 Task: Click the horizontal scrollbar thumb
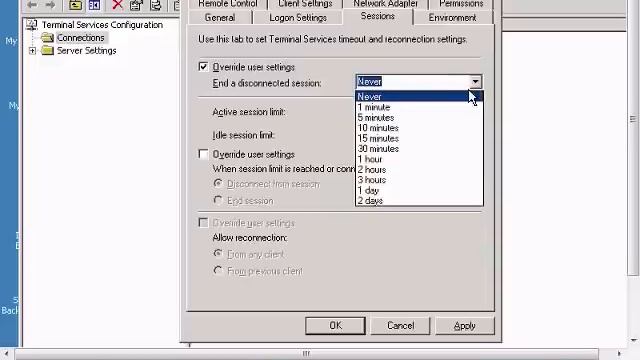[307, 353]
